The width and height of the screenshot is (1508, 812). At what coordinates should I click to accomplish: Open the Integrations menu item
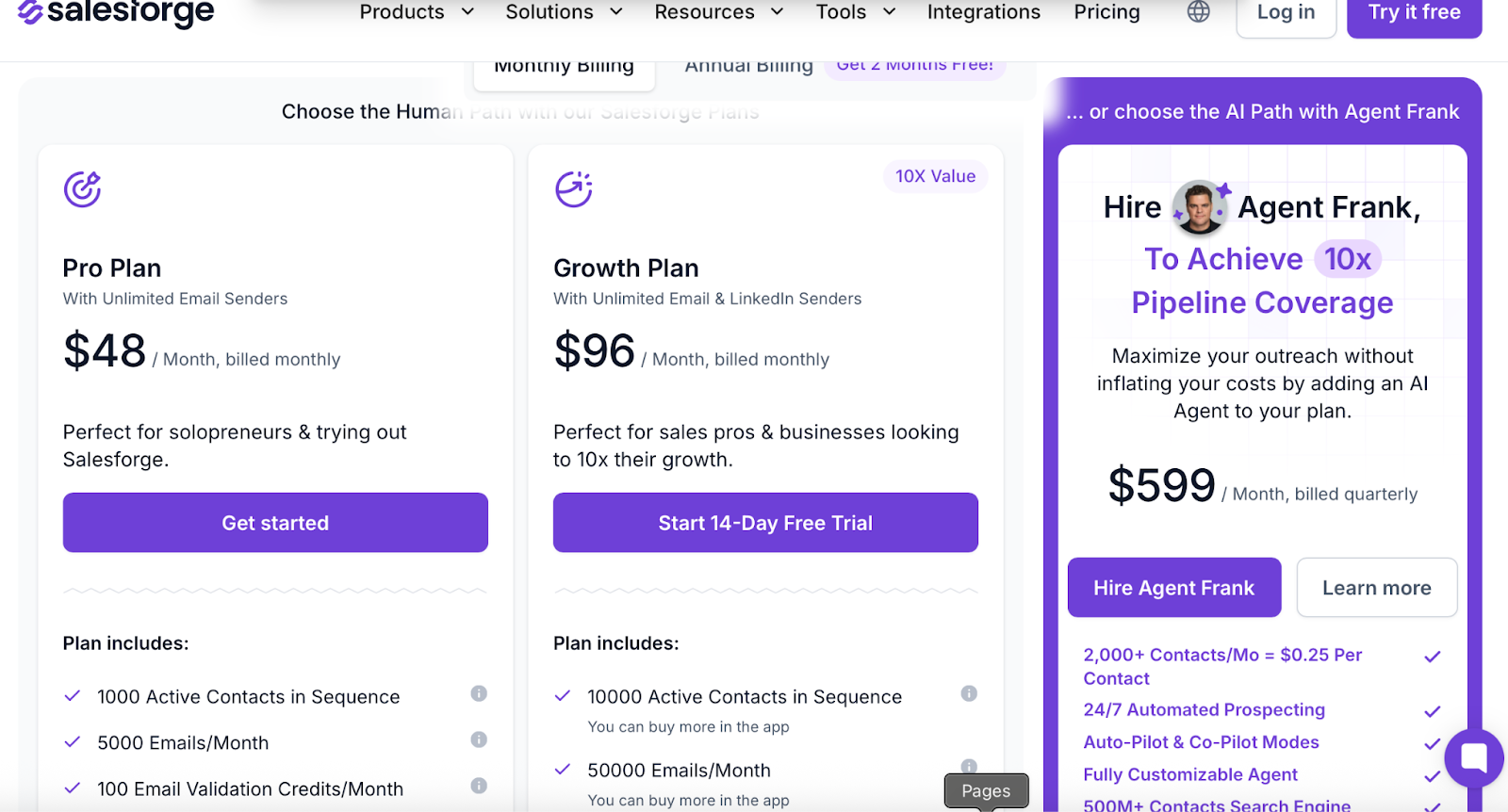[x=983, y=12]
